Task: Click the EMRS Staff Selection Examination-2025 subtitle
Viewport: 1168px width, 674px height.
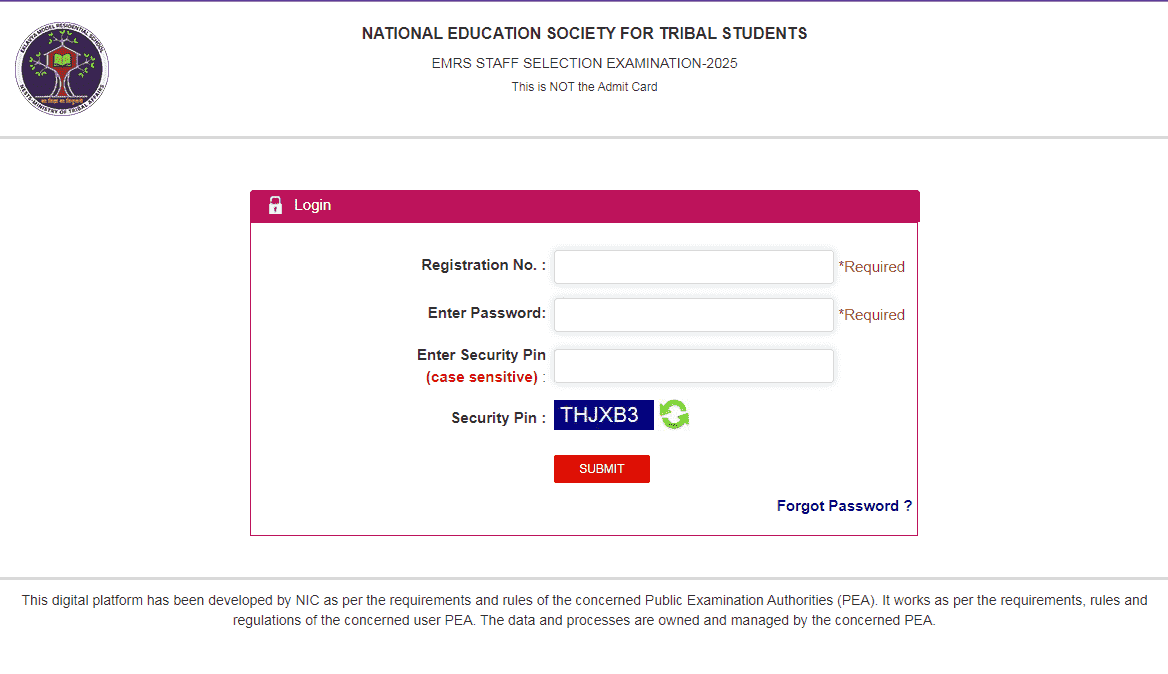Action: click(584, 63)
